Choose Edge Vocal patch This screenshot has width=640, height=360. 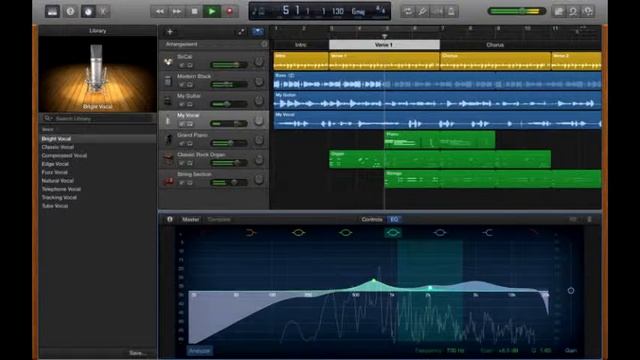click(55, 164)
